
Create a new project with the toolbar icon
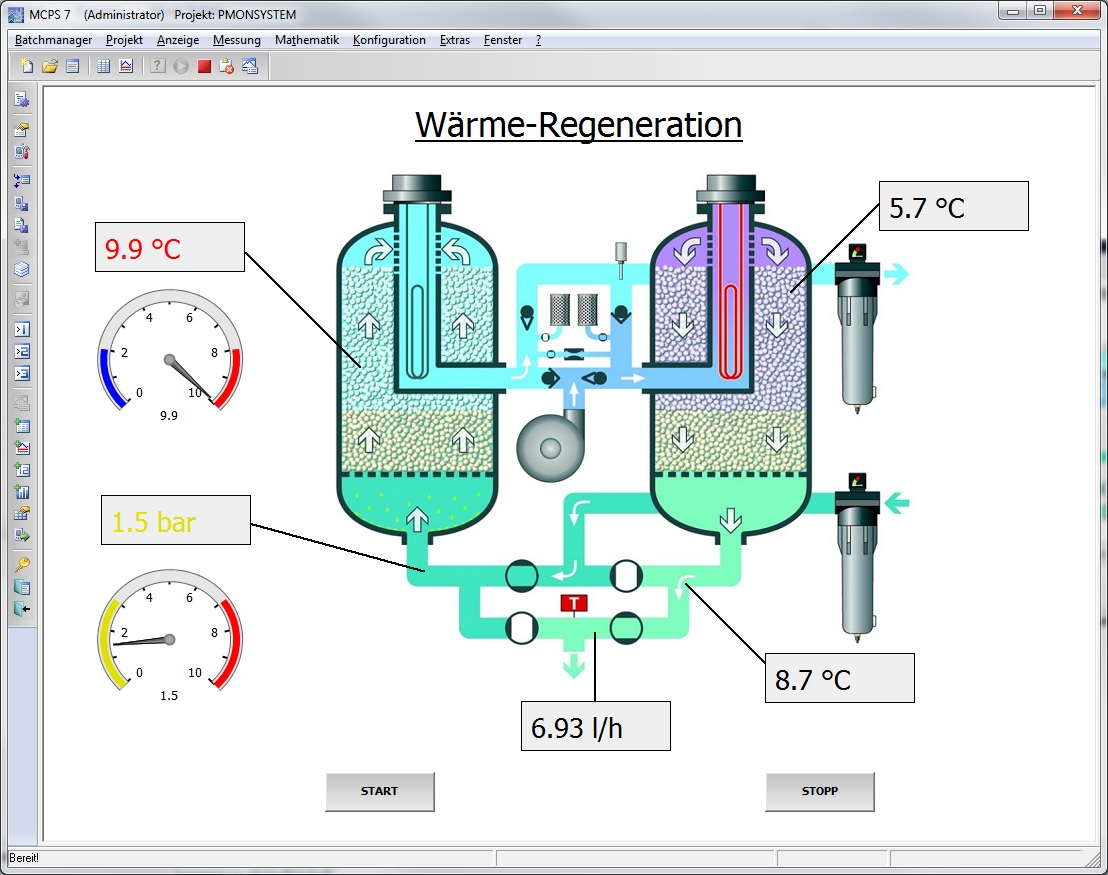point(26,66)
